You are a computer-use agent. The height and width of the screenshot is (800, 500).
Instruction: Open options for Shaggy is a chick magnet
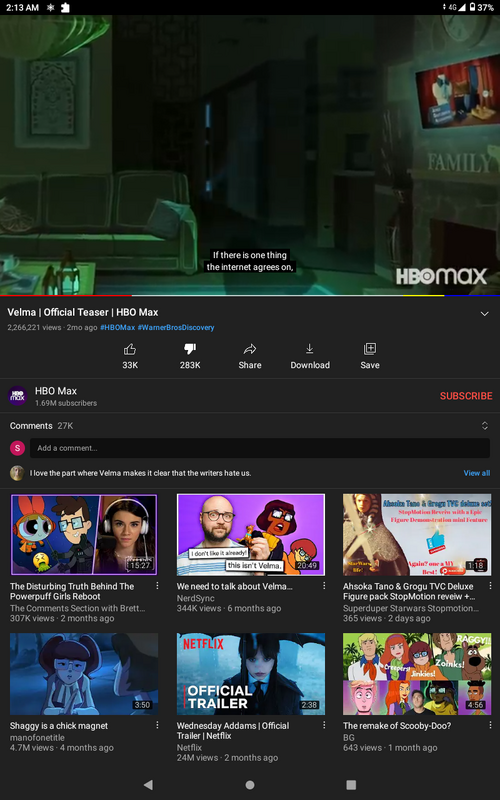[x=157, y=725]
